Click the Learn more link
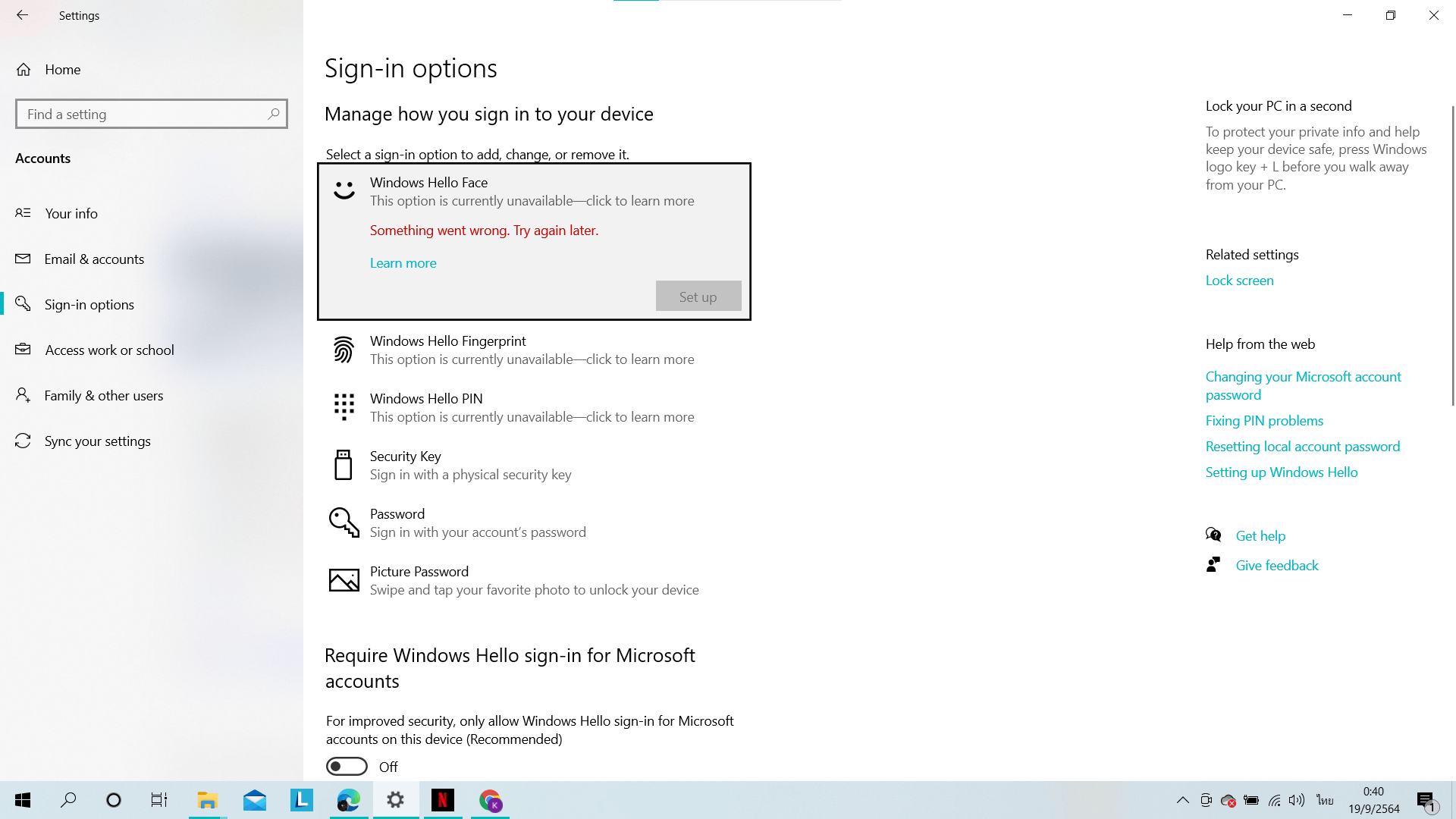Screen dimensions: 1456x819 tap(403, 263)
